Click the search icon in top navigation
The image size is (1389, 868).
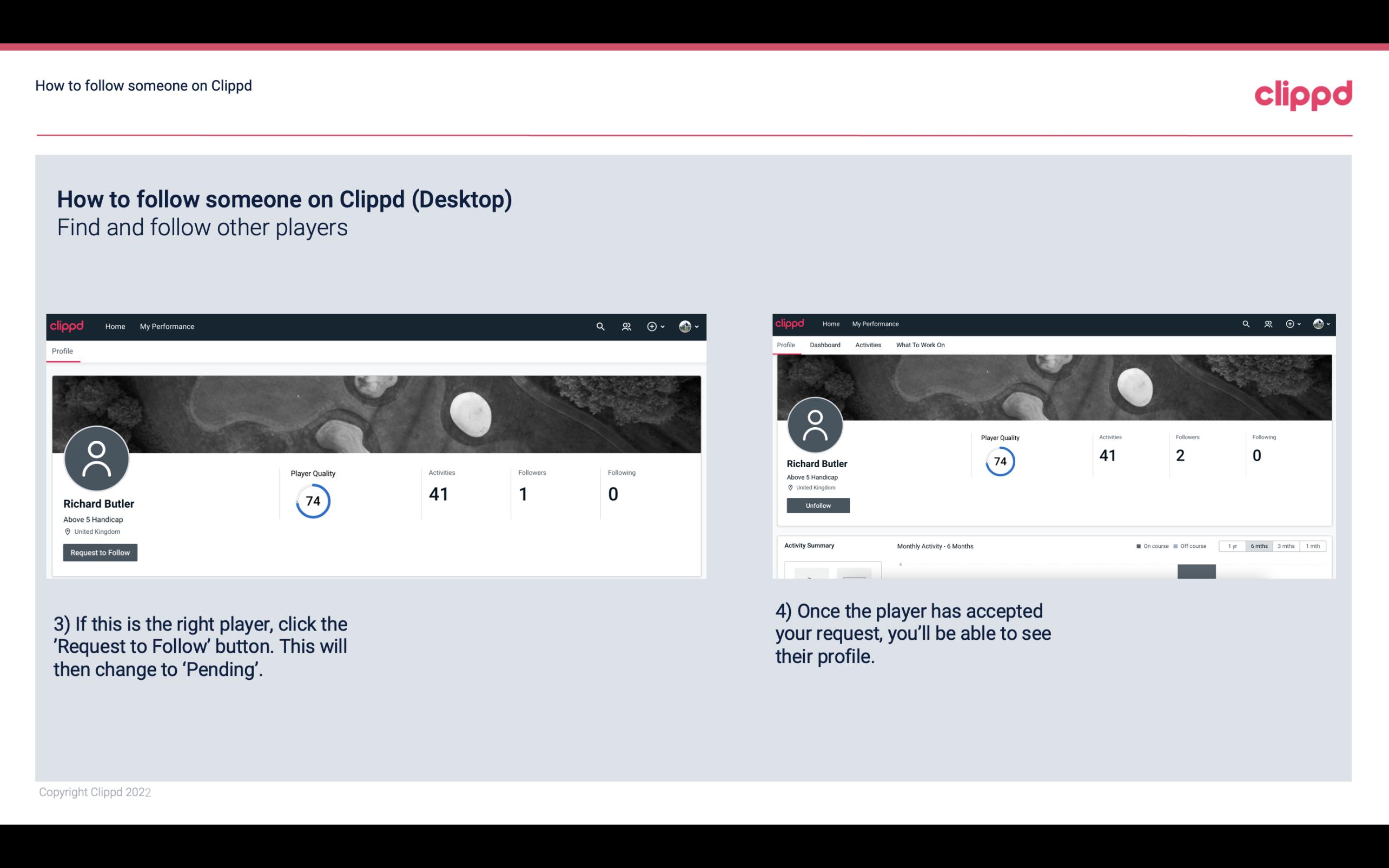click(x=601, y=326)
